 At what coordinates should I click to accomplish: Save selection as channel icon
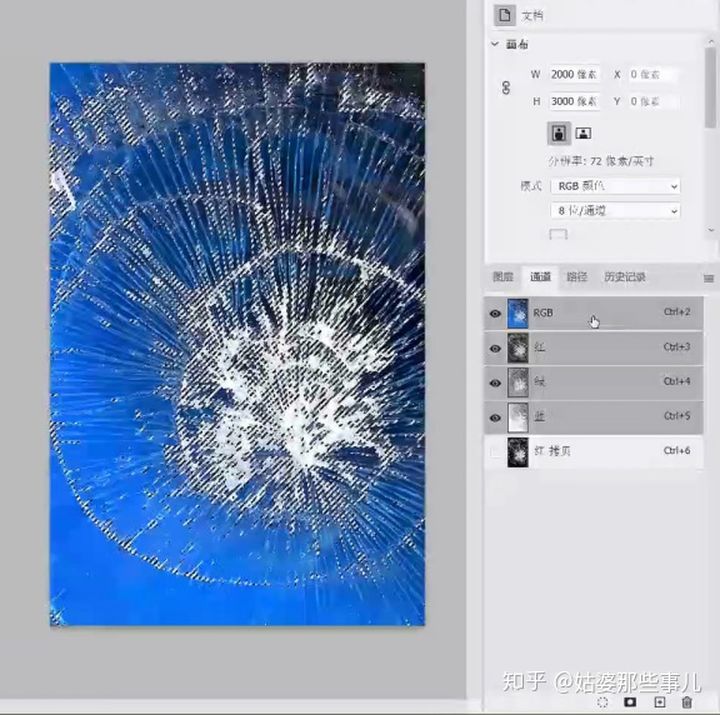pyautogui.click(x=630, y=702)
